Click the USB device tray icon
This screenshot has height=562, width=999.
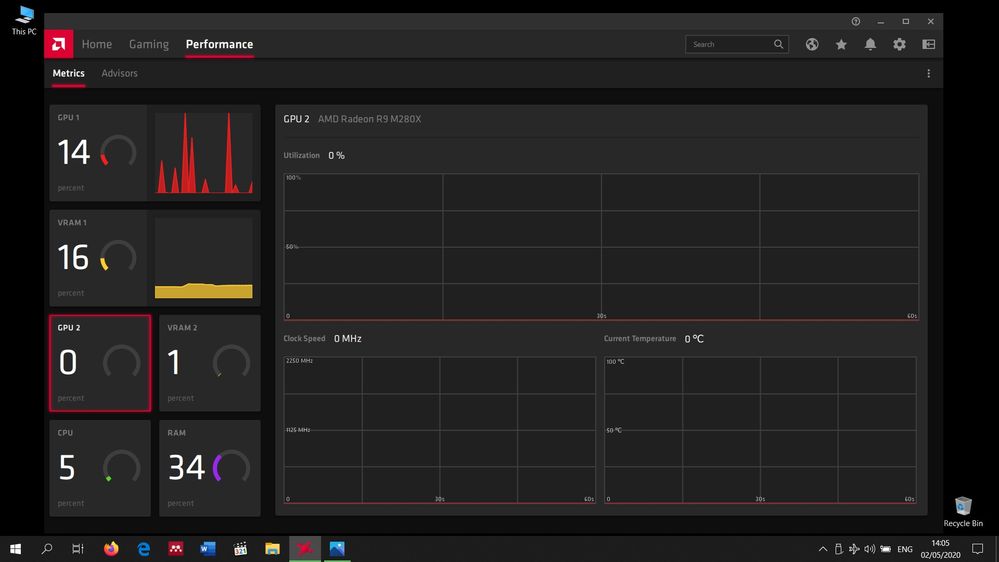click(838, 549)
